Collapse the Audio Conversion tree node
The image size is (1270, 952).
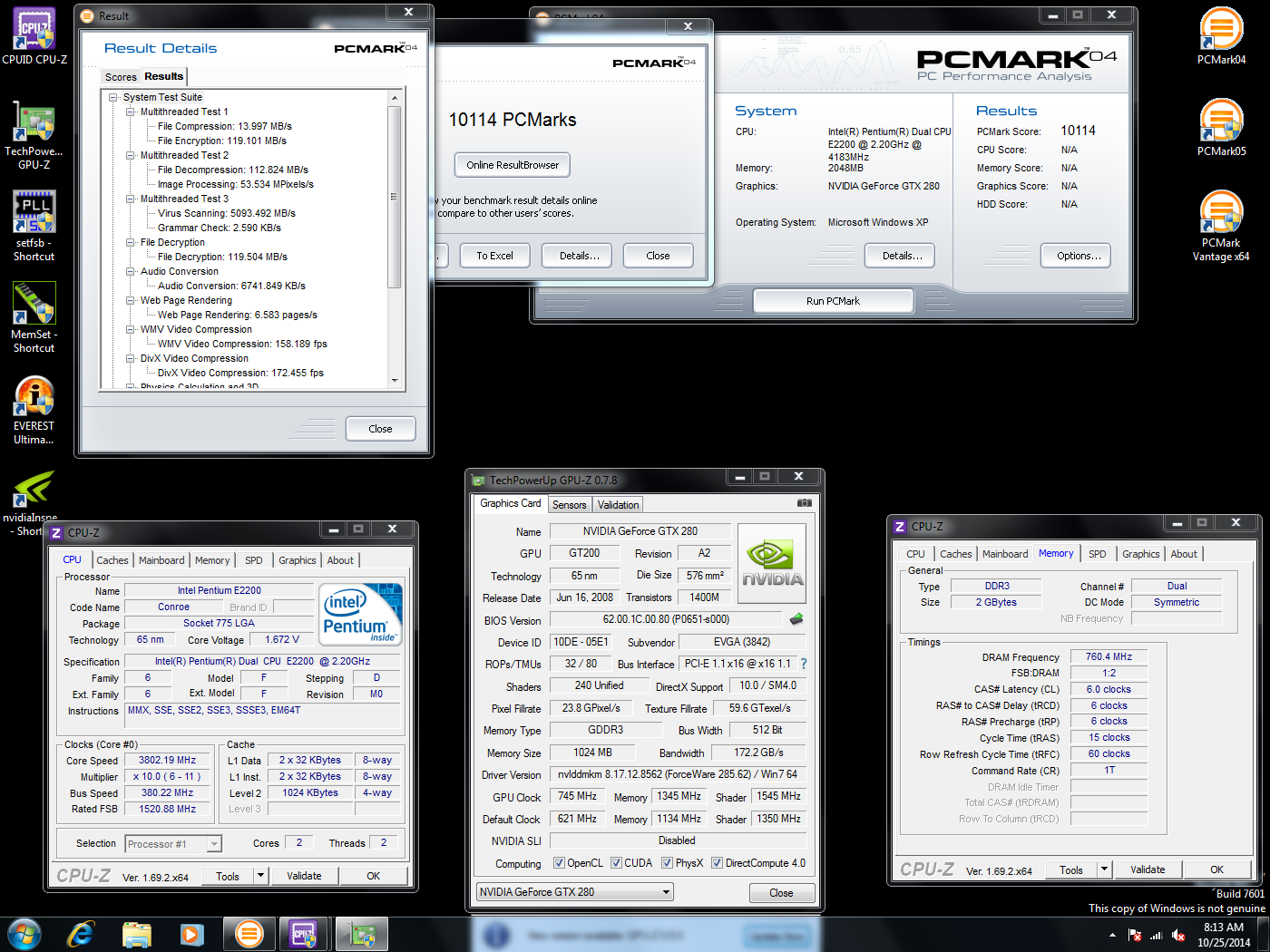coord(131,271)
